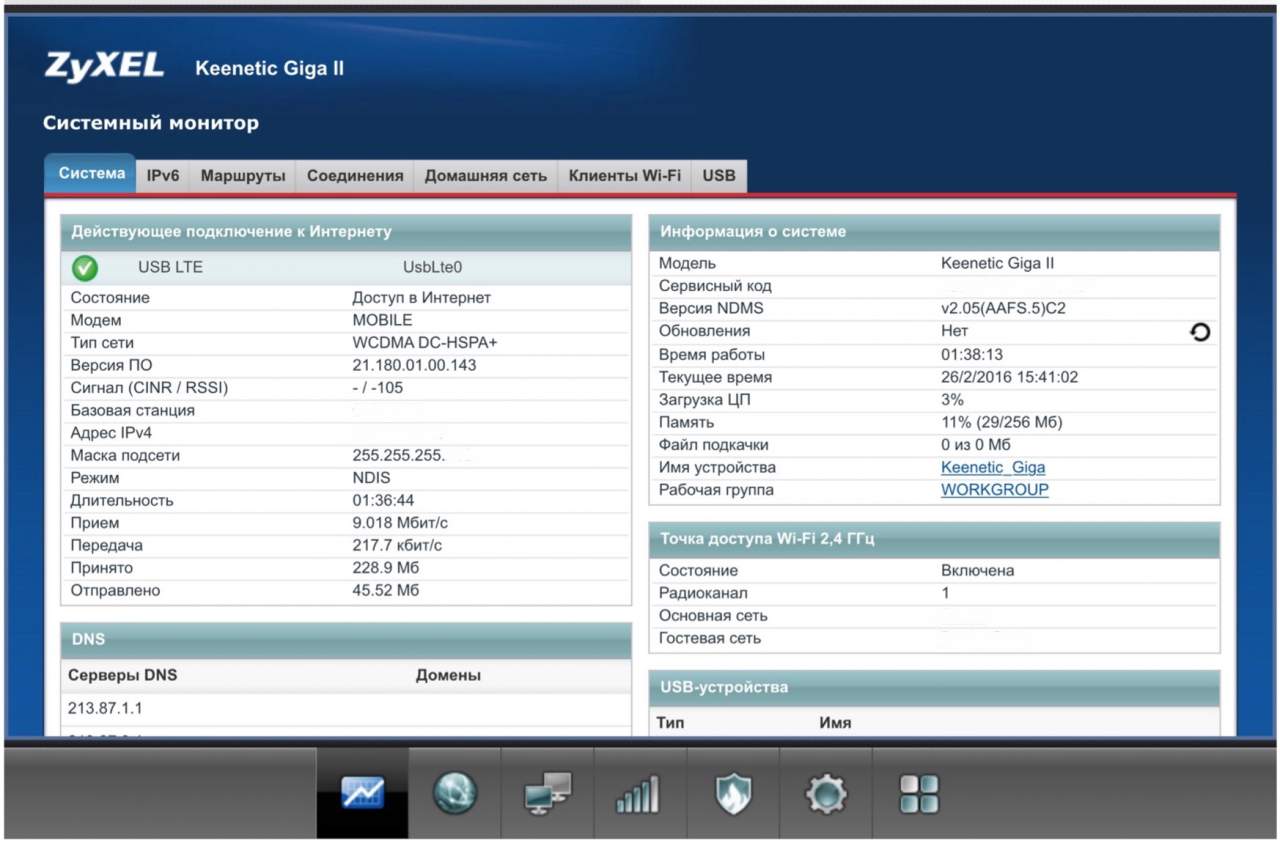Open the Security firewall shield icon
1280x843 pixels.
click(x=732, y=795)
